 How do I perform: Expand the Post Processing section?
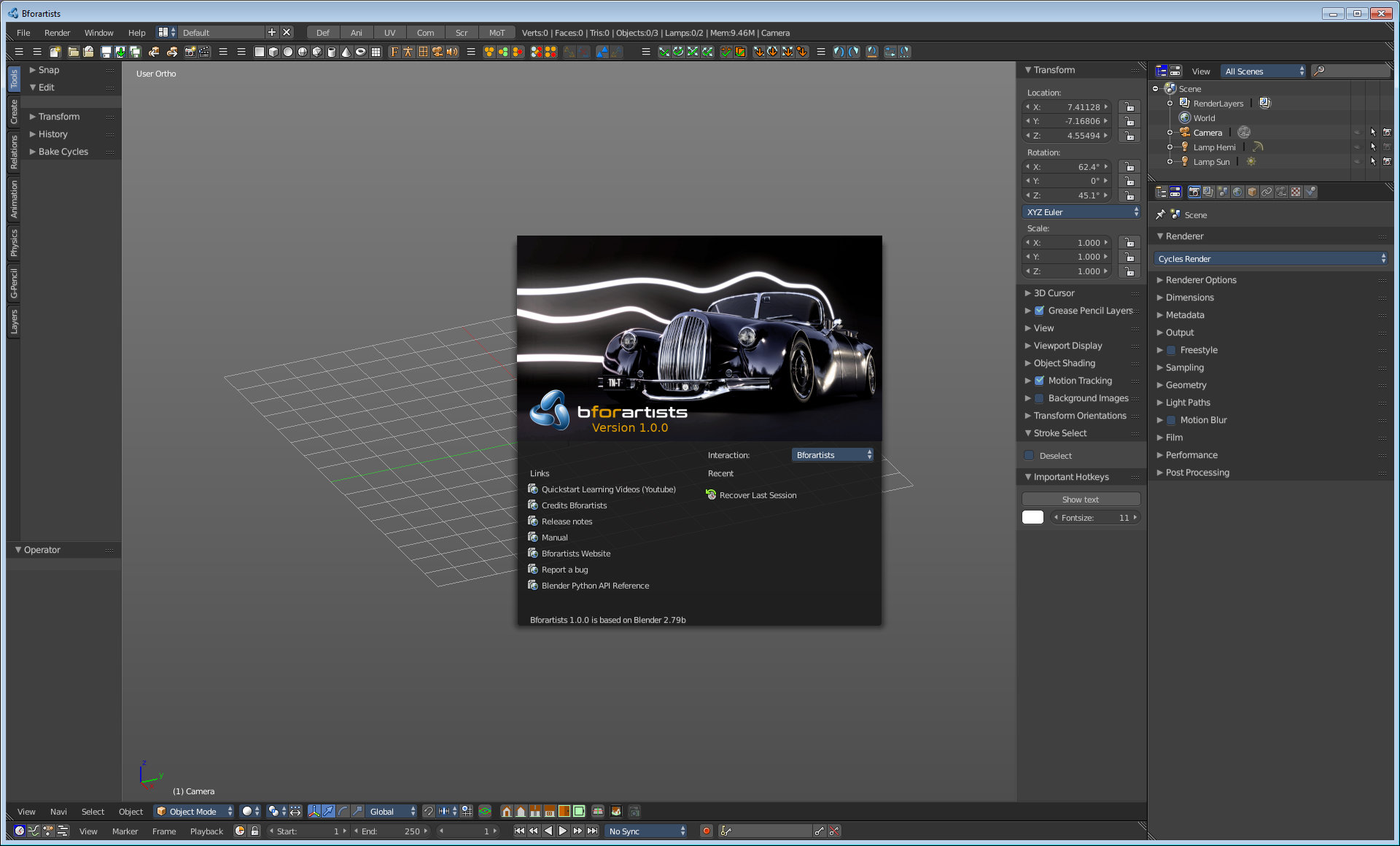pyautogui.click(x=1197, y=472)
